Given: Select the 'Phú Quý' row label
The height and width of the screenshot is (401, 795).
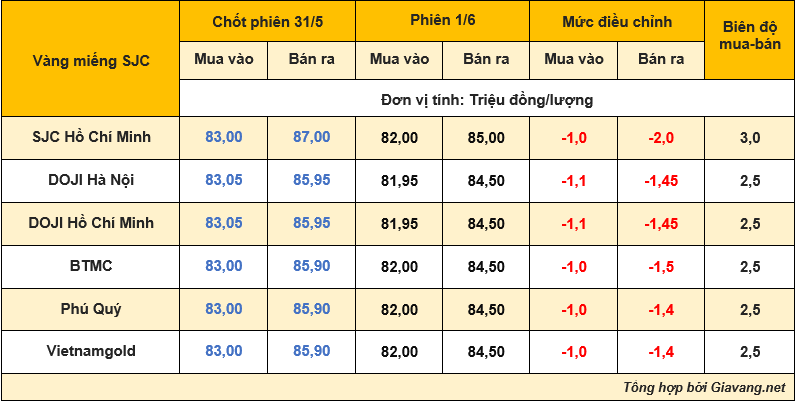Looking at the screenshot, I should click(91, 309).
